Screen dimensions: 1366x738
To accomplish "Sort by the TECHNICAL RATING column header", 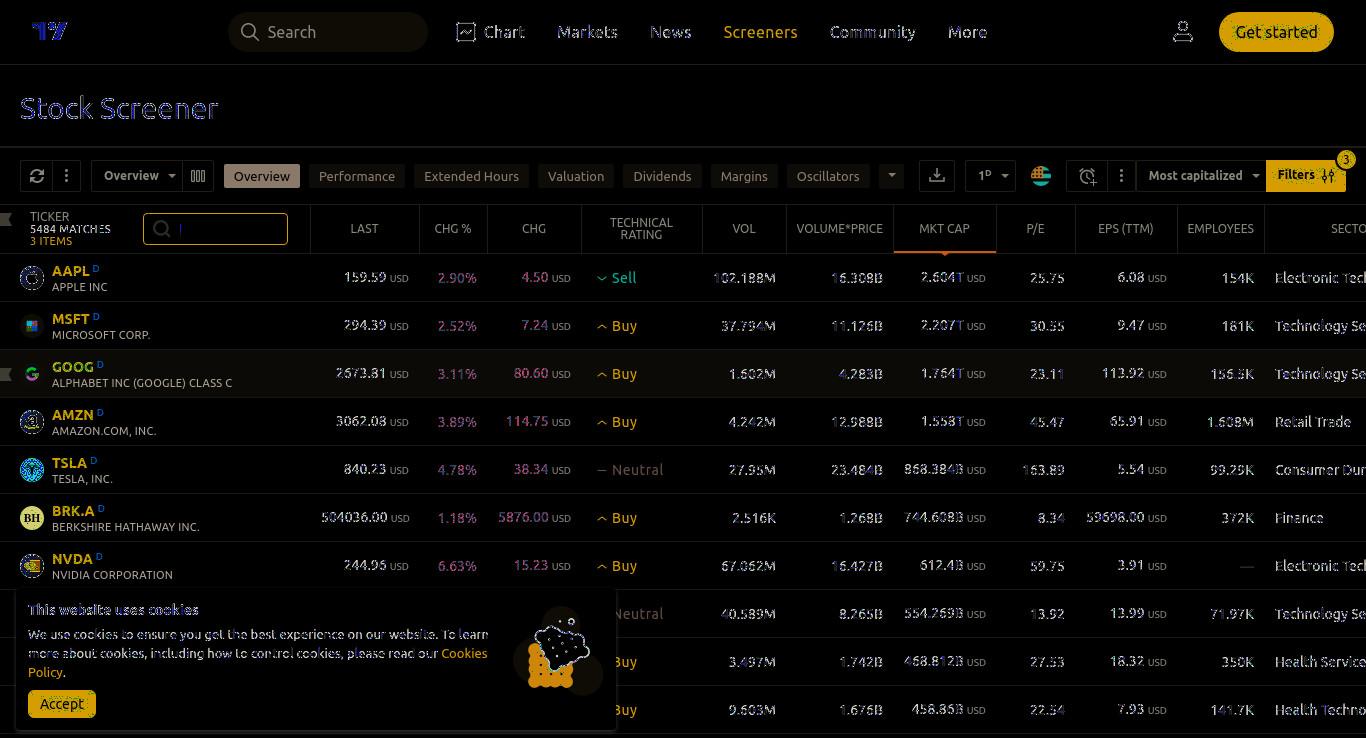I will tap(641, 229).
